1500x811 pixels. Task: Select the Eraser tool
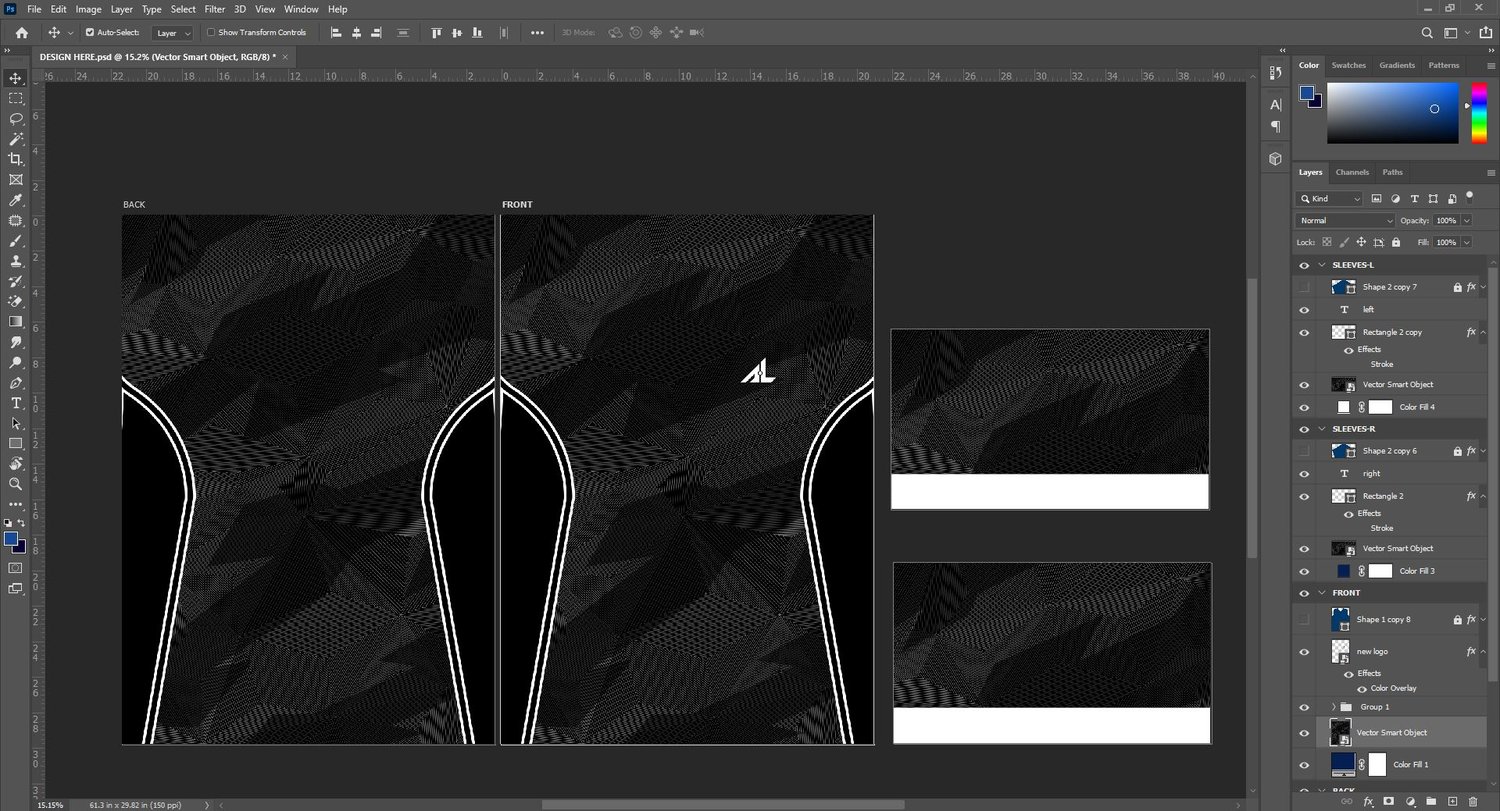[16, 301]
